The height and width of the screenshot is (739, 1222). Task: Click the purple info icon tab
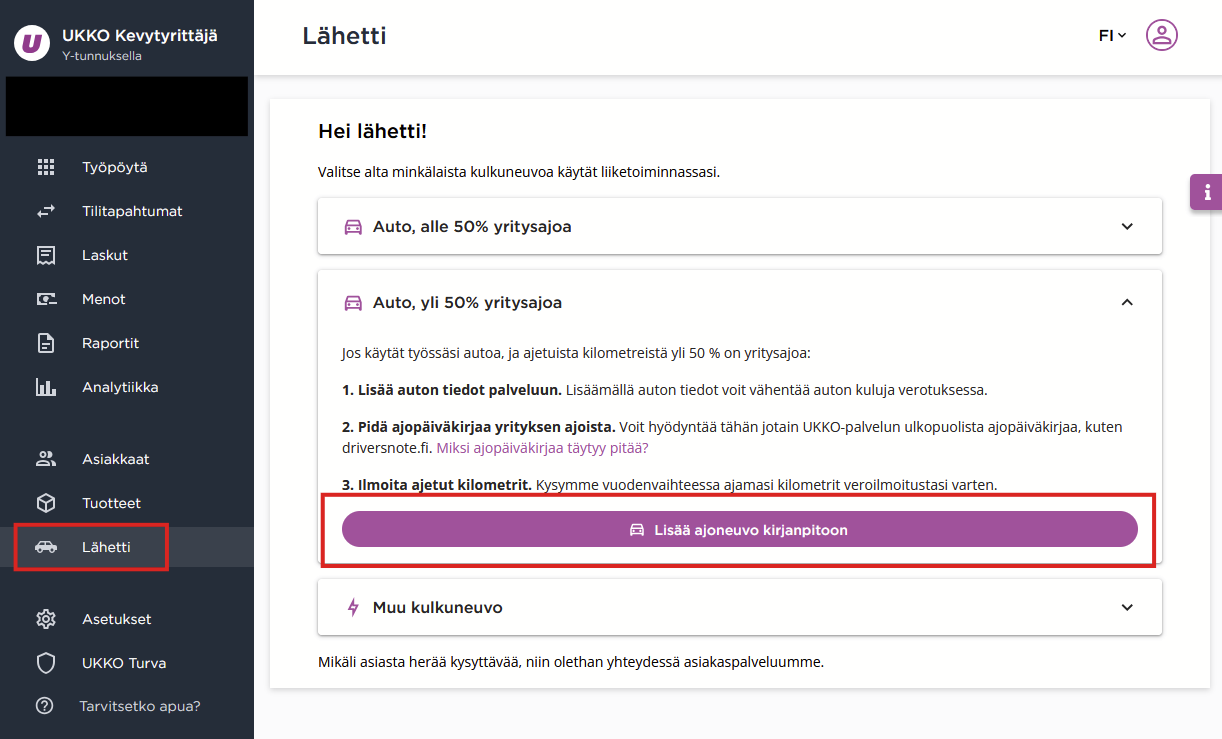coord(1206,191)
